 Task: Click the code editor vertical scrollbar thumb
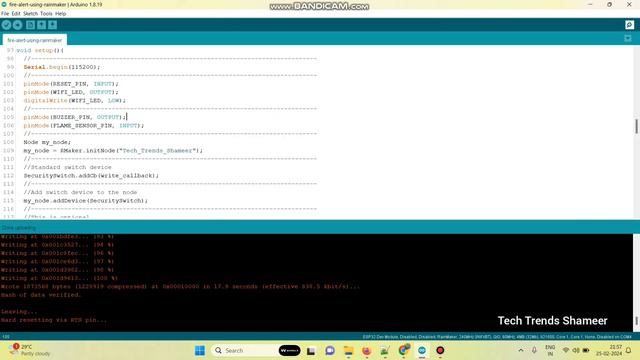point(636,126)
